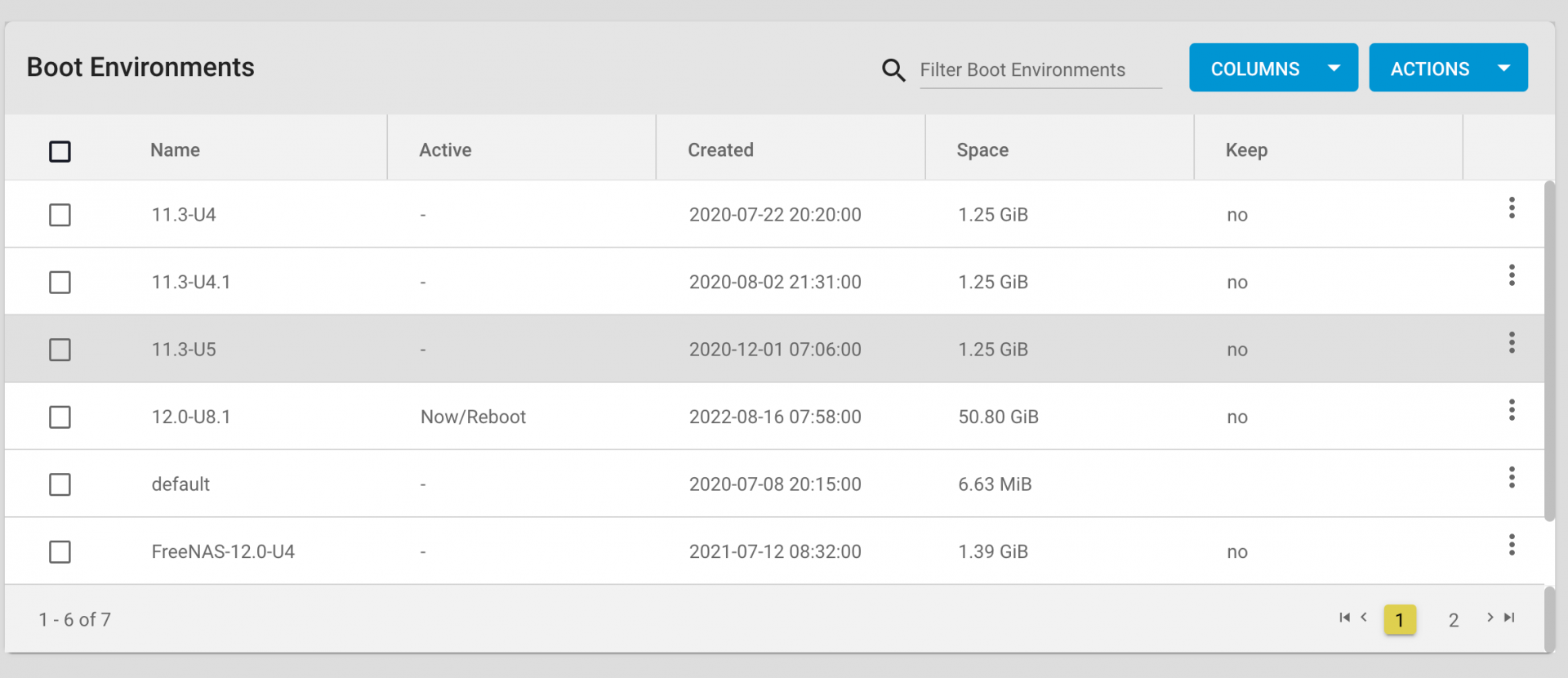Sort by Created column header

[720, 150]
